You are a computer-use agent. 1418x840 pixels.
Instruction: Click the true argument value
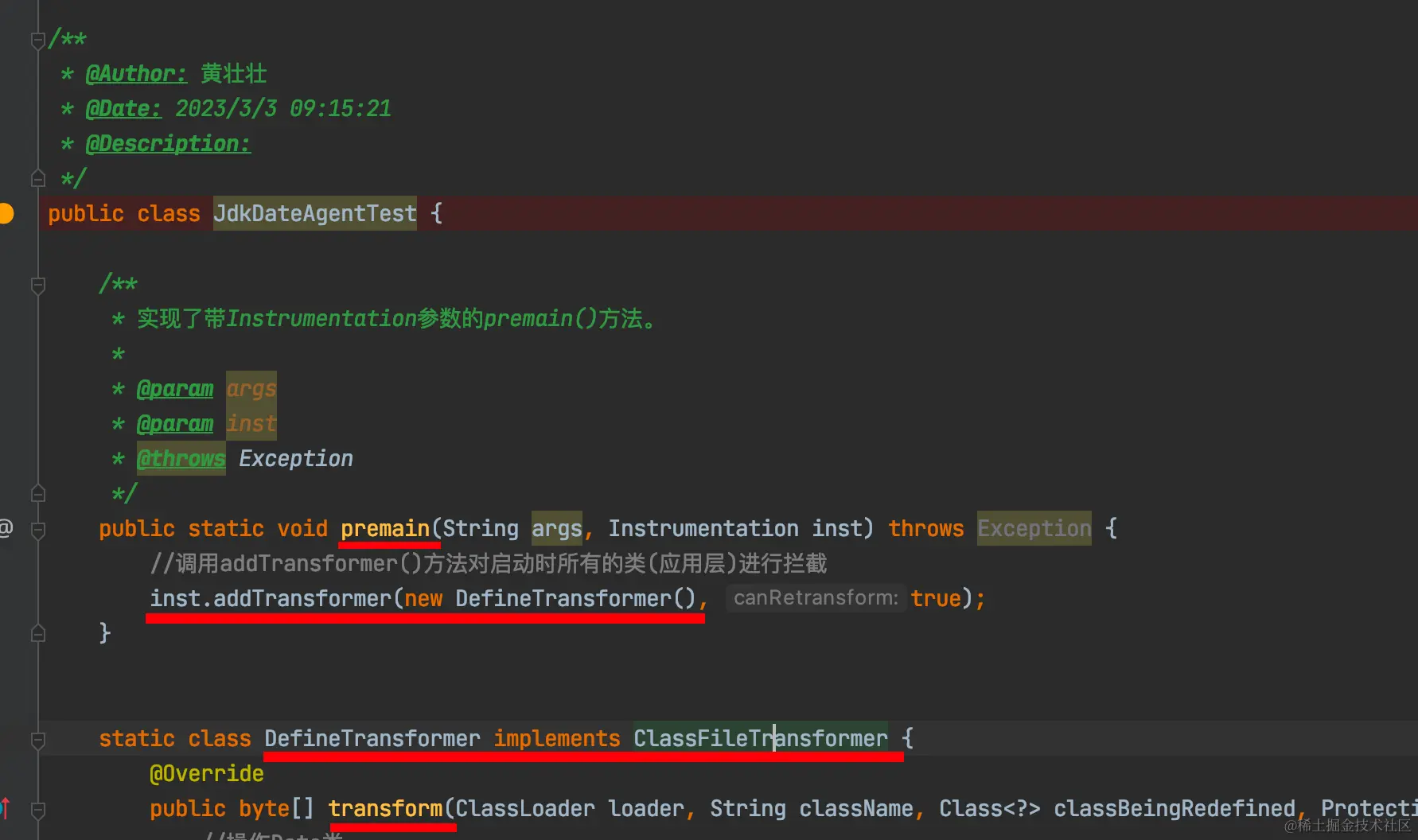936,598
